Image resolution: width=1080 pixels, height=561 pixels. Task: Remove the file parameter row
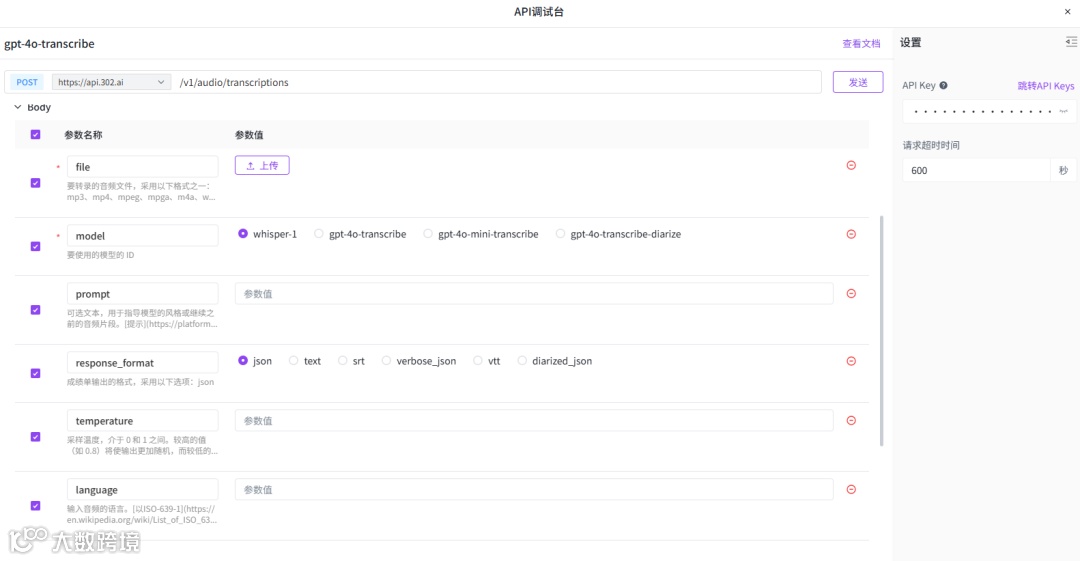point(851,165)
